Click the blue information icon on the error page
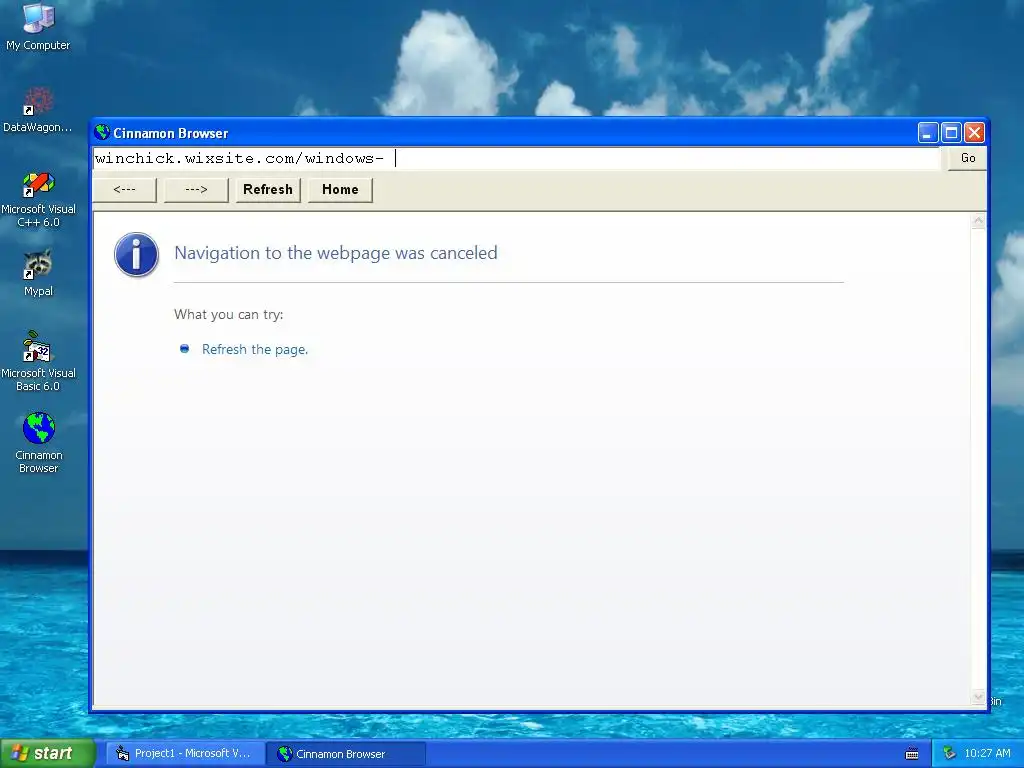The image size is (1024, 768). (136, 255)
